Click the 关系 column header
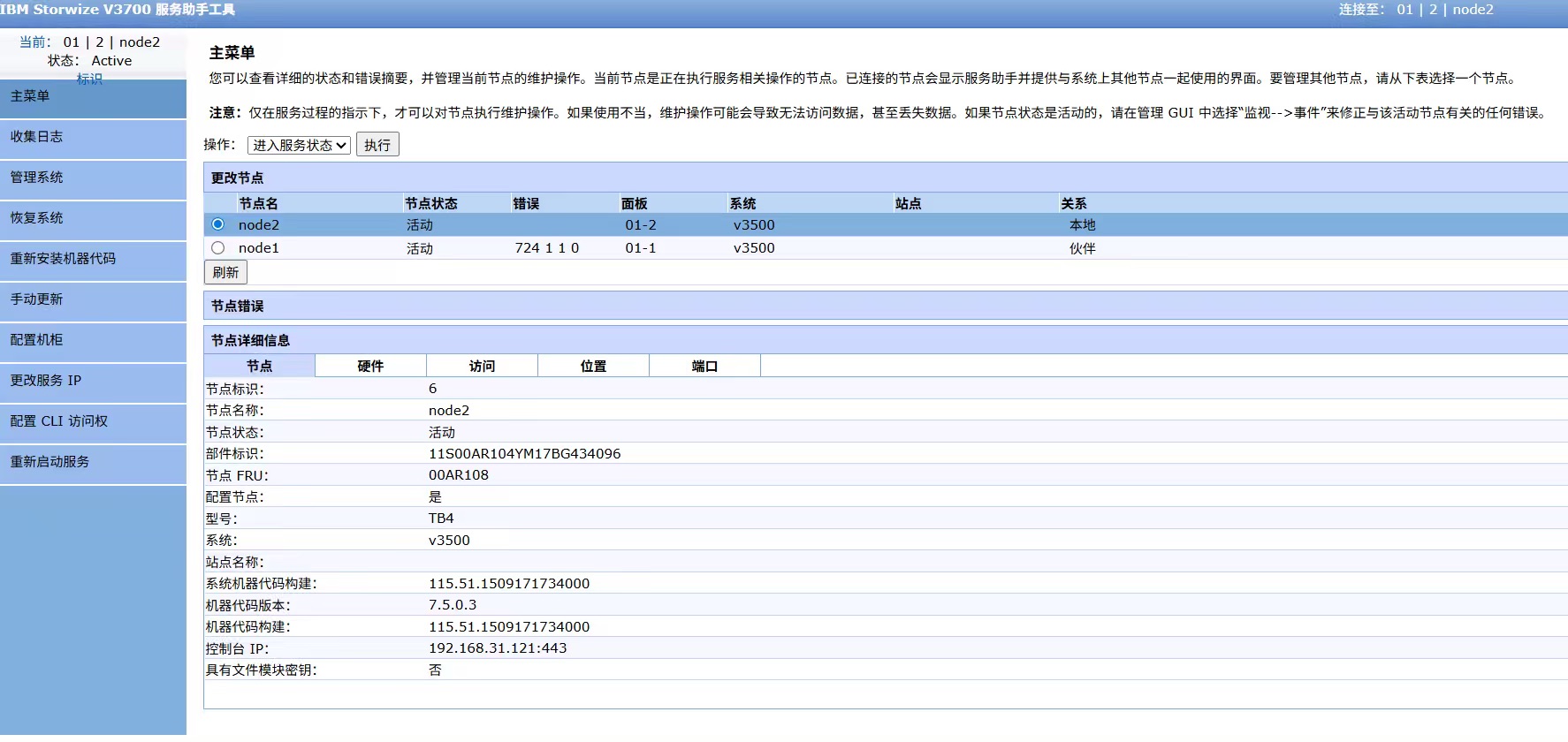 coord(1074,203)
